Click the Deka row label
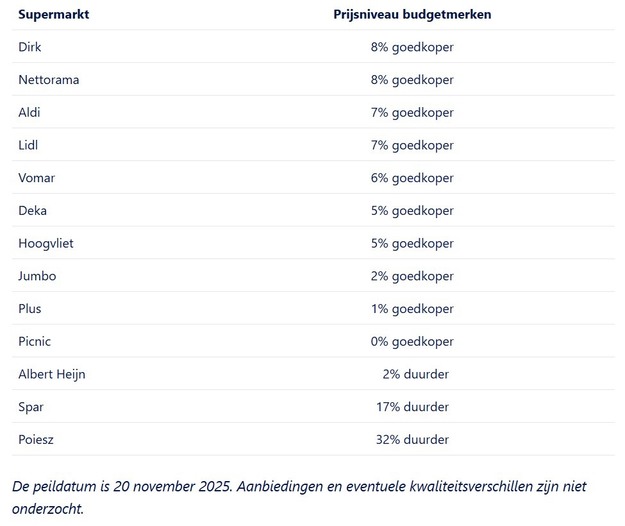Image resolution: width=625 pixels, height=526 pixels. [32, 211]
